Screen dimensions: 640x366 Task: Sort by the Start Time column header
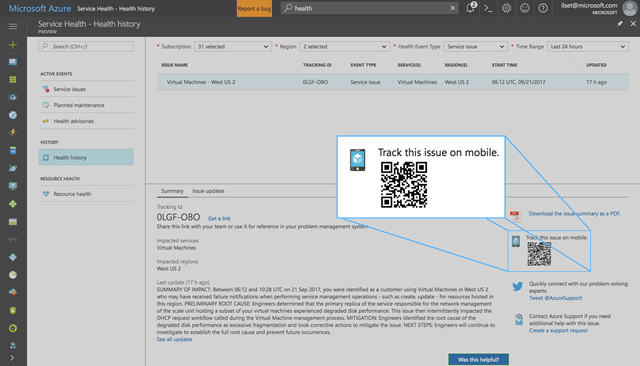click(x=504, y=65)
